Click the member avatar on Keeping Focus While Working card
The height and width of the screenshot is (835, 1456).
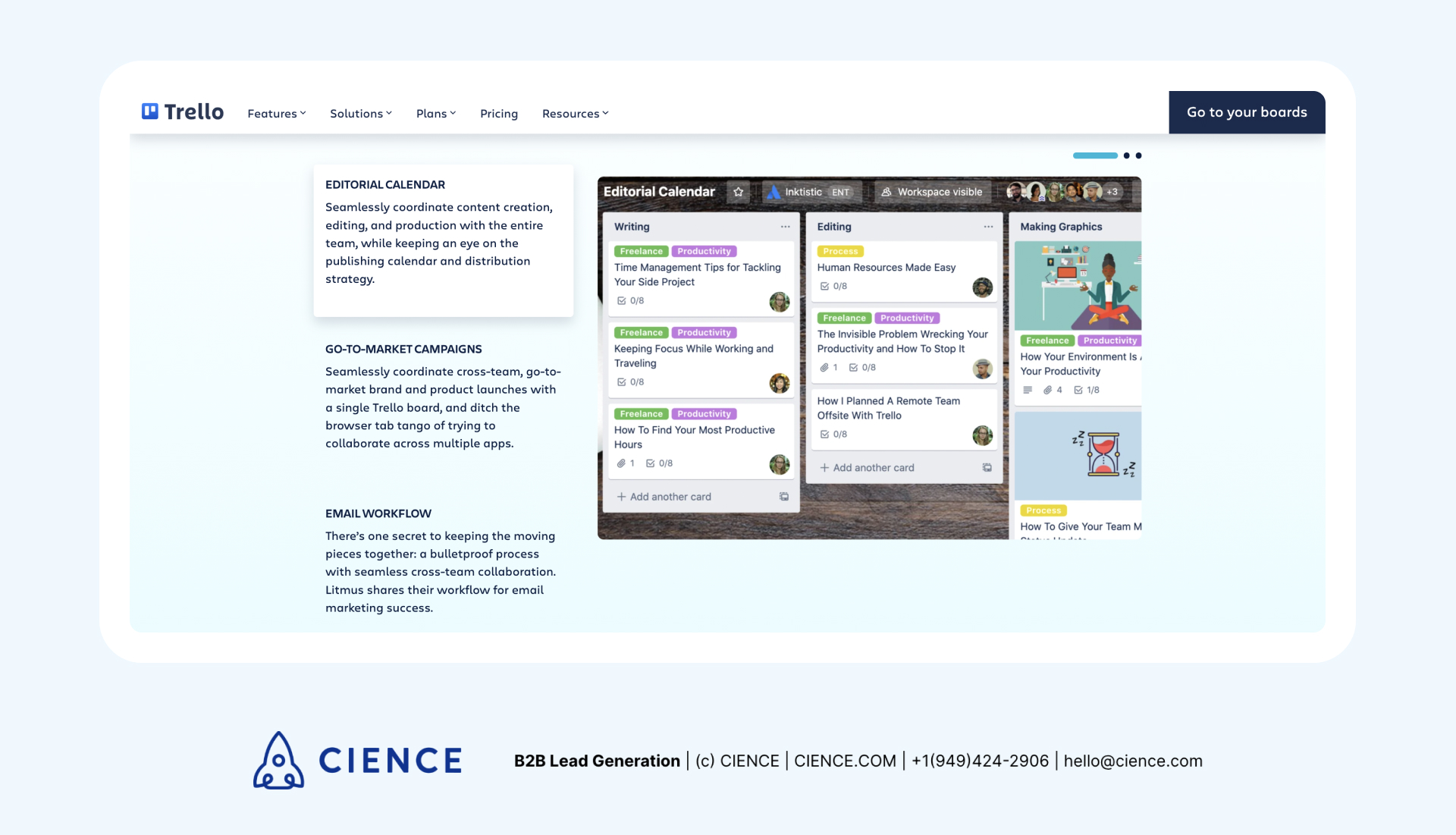[780, 384]
